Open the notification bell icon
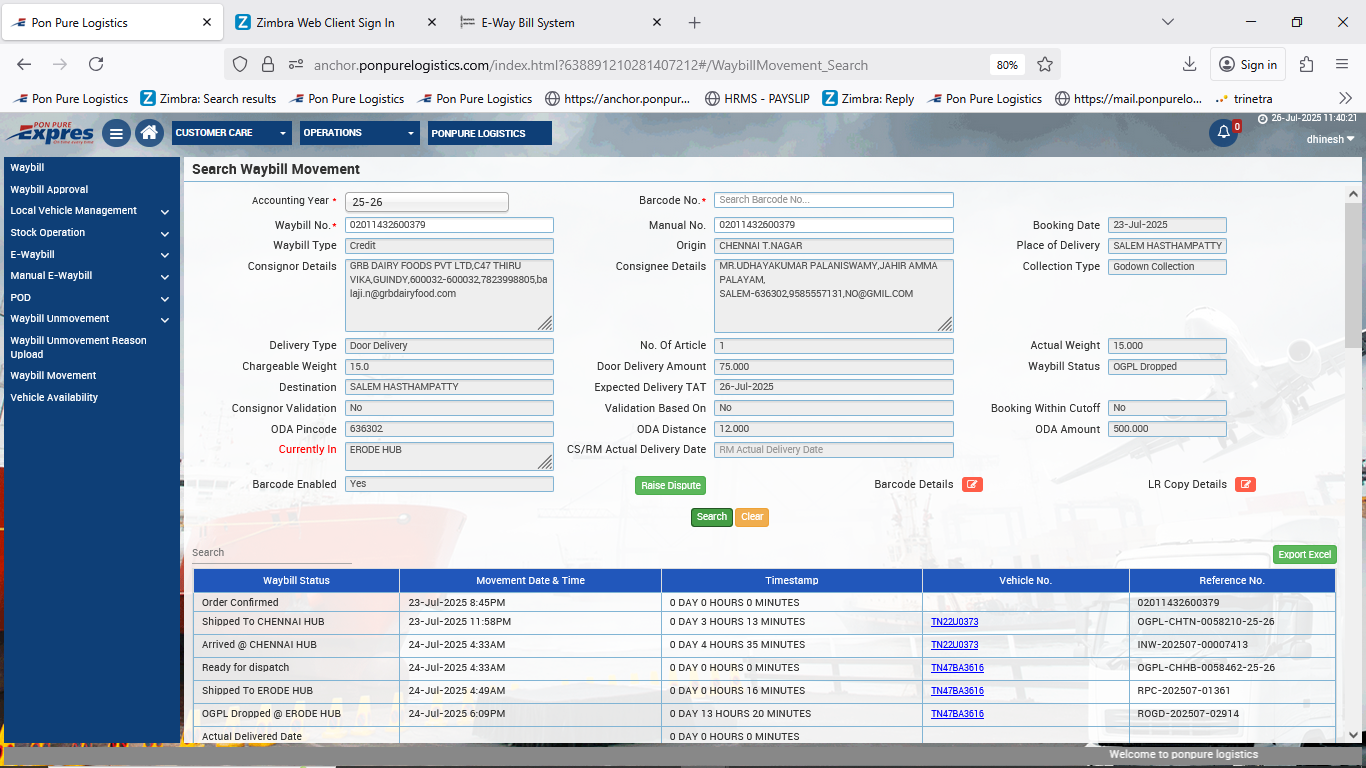Image resolution: width=1366 pixels, height=768 pixels. coord(1223,133)
